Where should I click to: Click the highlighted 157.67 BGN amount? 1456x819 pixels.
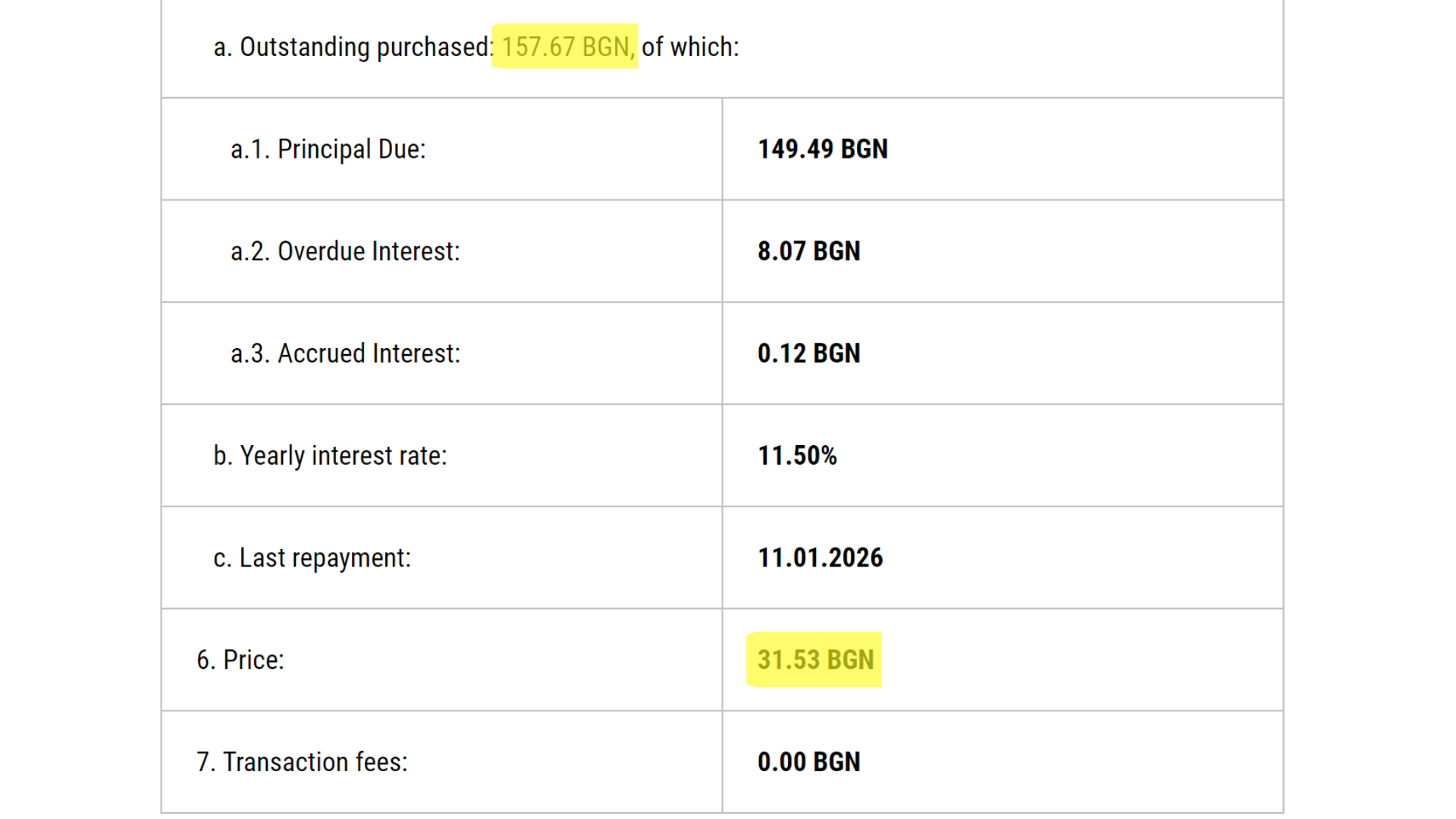pyautogui.click(x=567, y=47)
